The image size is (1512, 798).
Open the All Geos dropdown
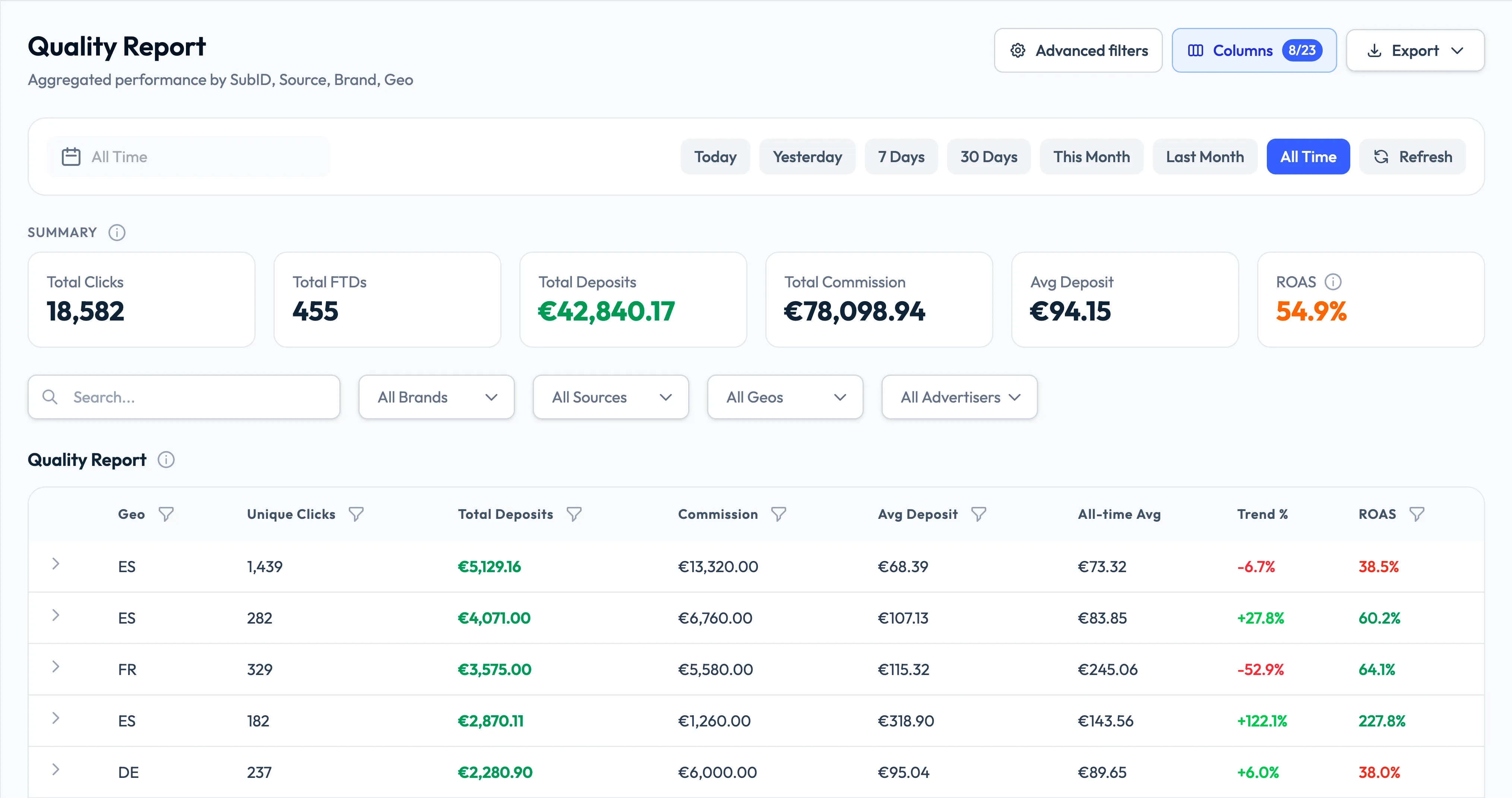tap(785, 397)
